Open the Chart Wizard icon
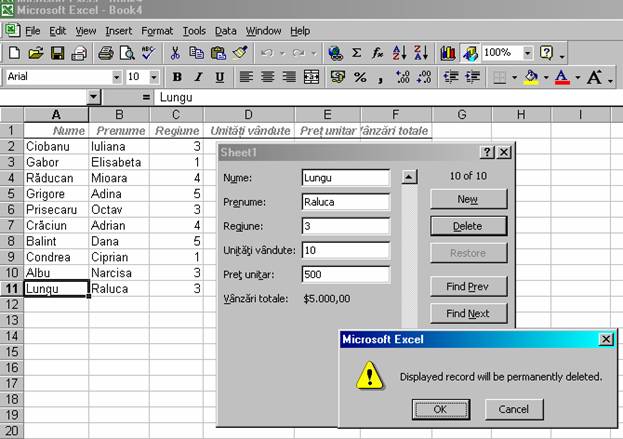 (446, 53)
